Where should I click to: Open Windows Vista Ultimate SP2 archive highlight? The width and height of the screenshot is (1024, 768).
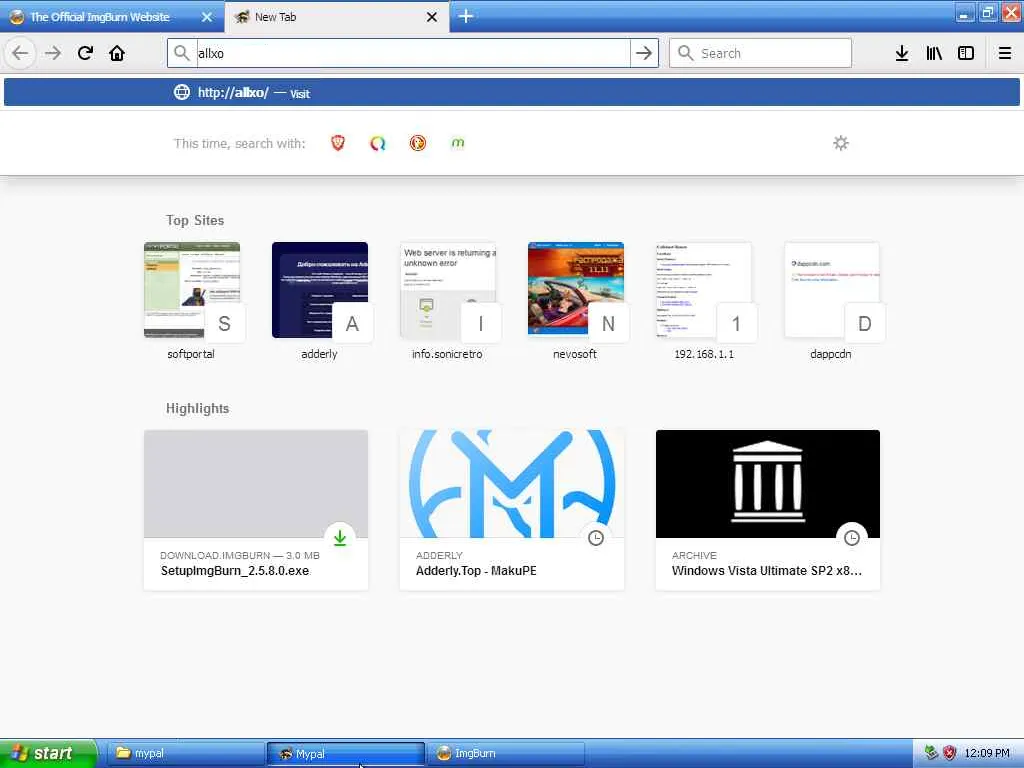[x=768, y=510]
